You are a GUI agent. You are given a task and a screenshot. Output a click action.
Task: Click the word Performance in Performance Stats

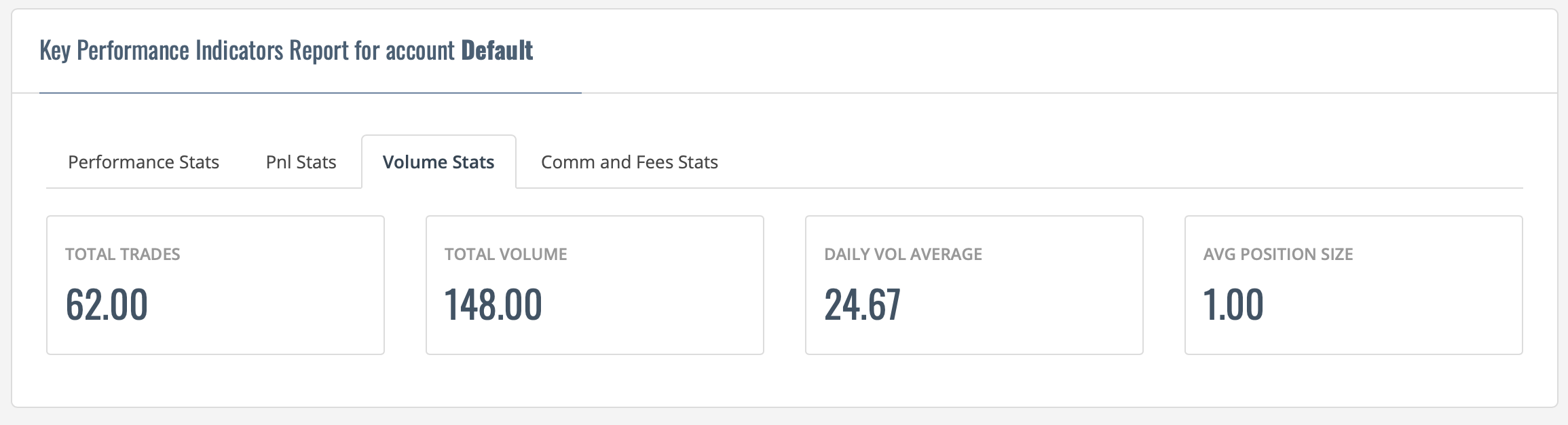pos(121,163)
